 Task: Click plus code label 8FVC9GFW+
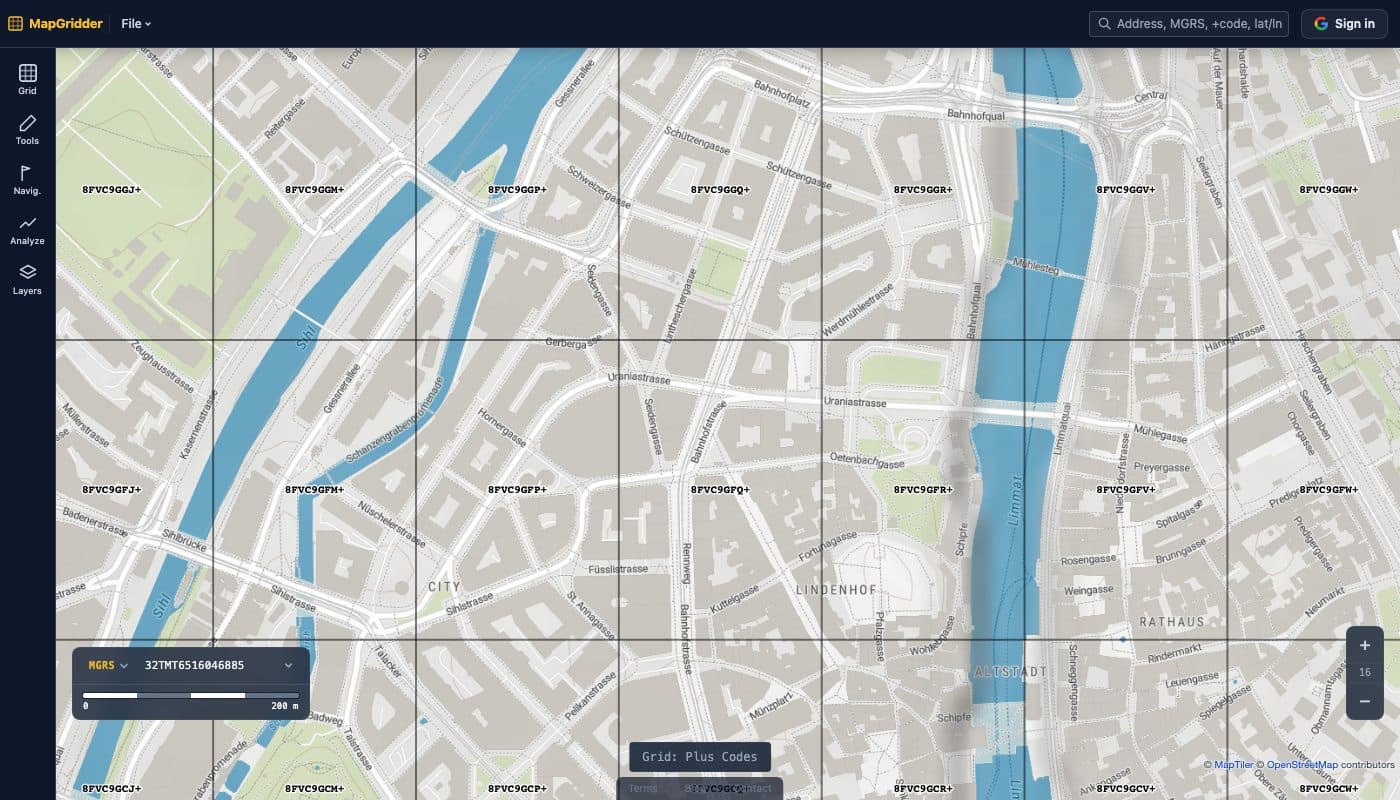point(1329,490)
